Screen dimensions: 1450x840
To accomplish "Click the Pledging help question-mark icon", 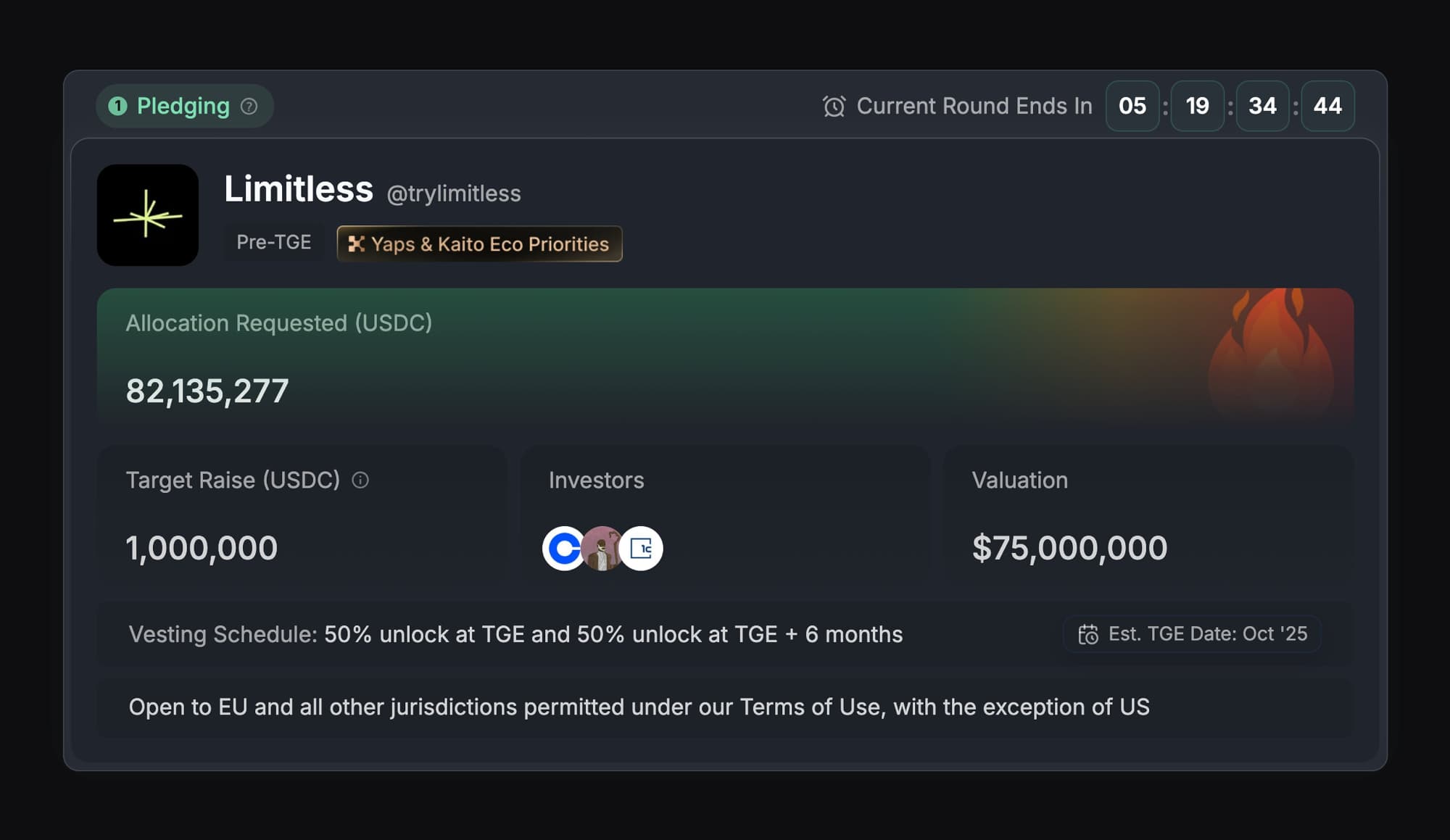I will tap(249, 107).
